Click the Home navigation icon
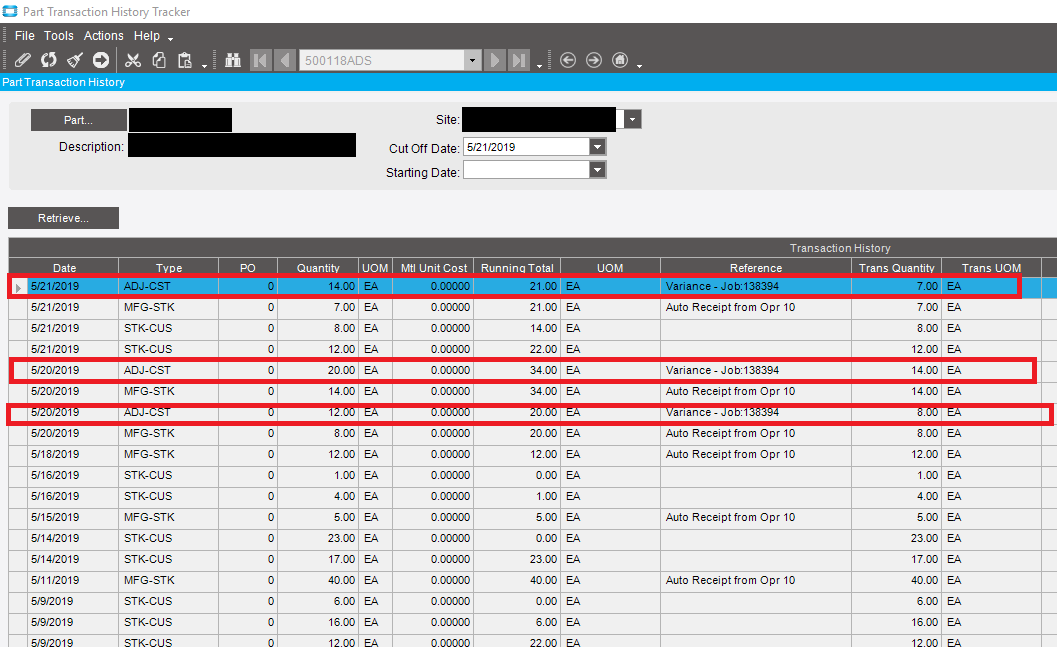Image resolution: width=1057 pixels, height=647 pixels. point(620,60)
